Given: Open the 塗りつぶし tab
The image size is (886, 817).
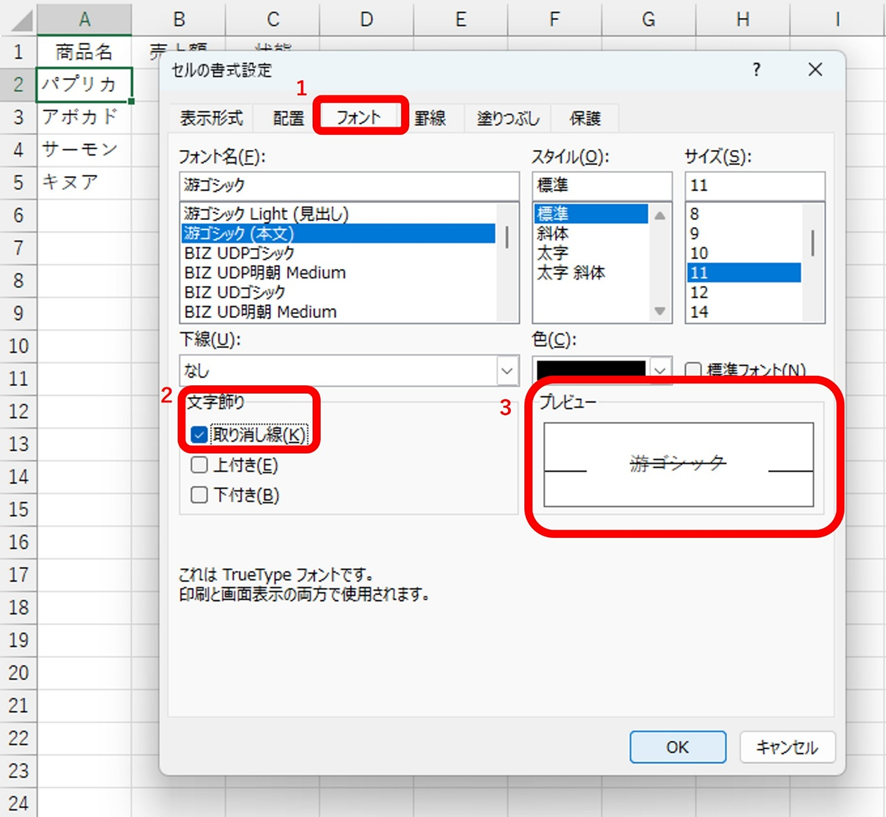Looking at the screenshot, I should pos(508,118).
